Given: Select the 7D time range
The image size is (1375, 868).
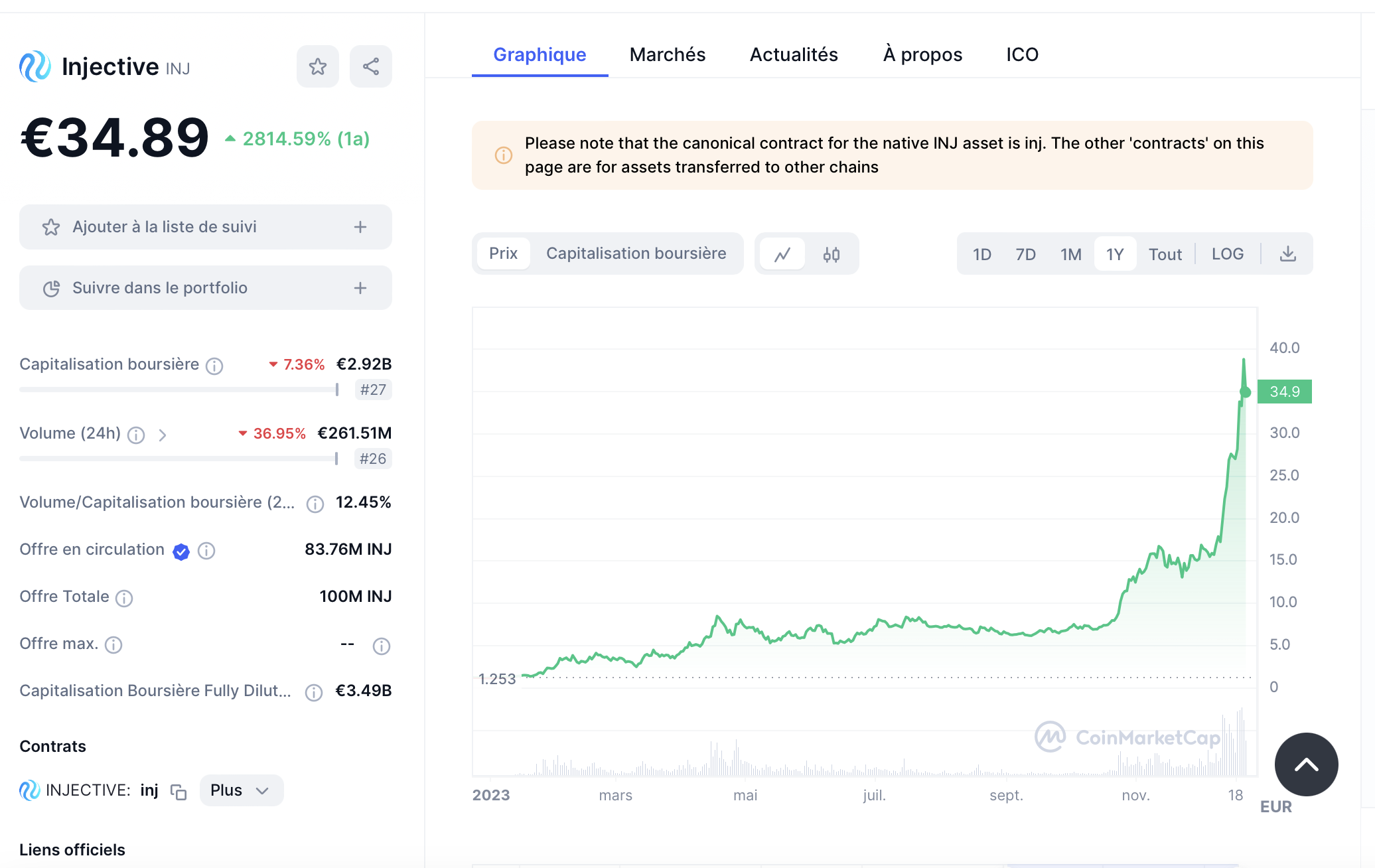Looking at the screenshot, I should (1025, 254).
